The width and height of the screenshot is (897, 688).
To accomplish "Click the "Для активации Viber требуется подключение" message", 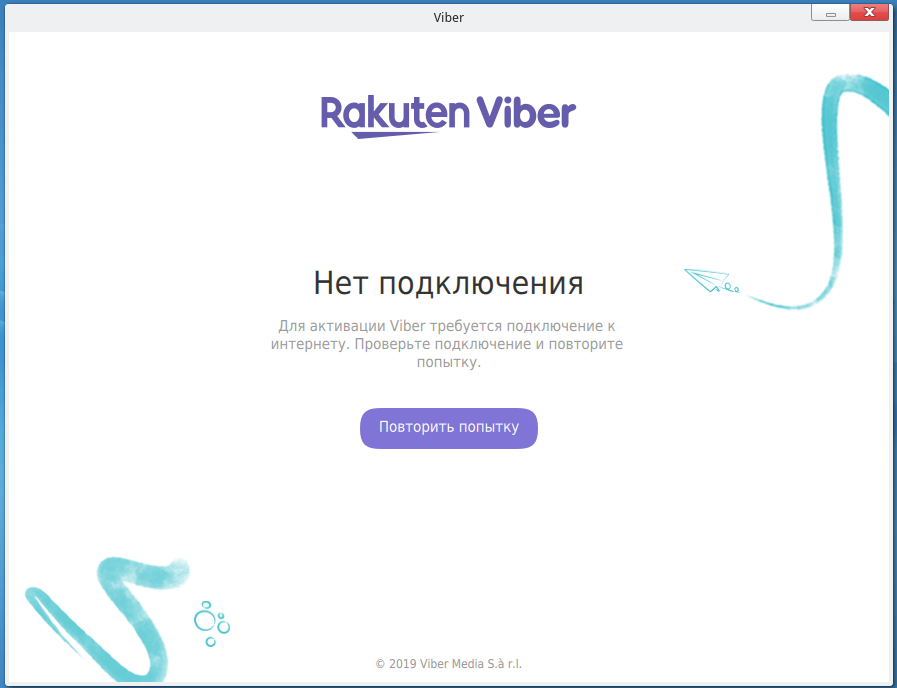I will (x=447, y=344).
